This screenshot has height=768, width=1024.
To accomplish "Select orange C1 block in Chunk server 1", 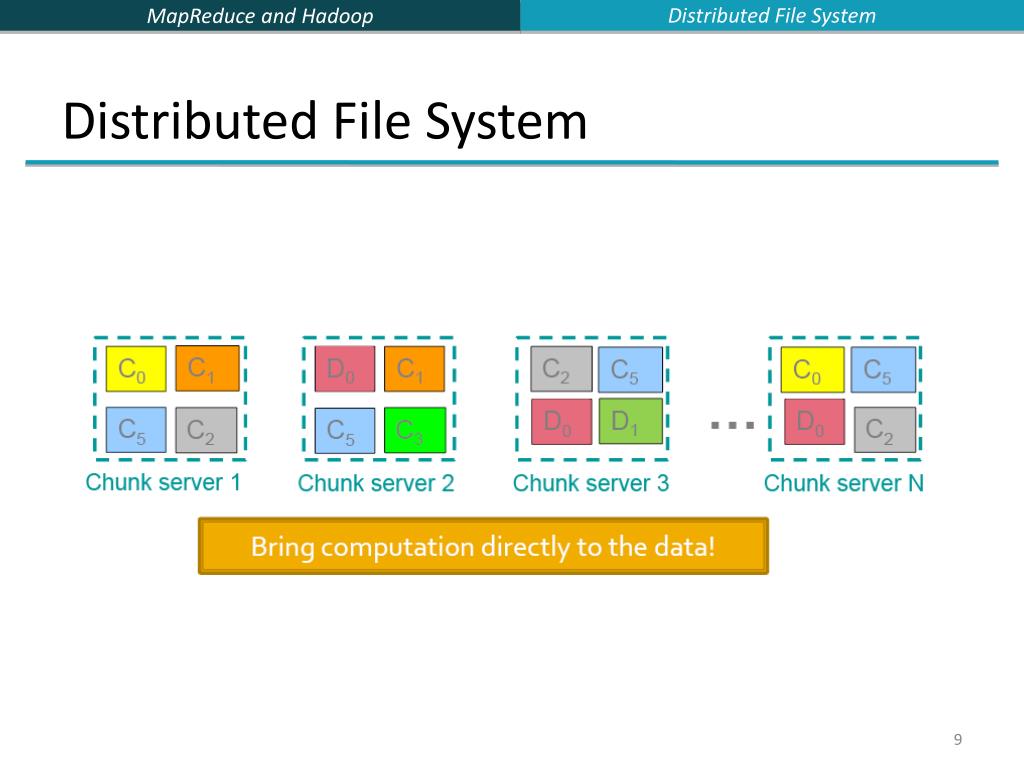I will click(x=208, y=369).
